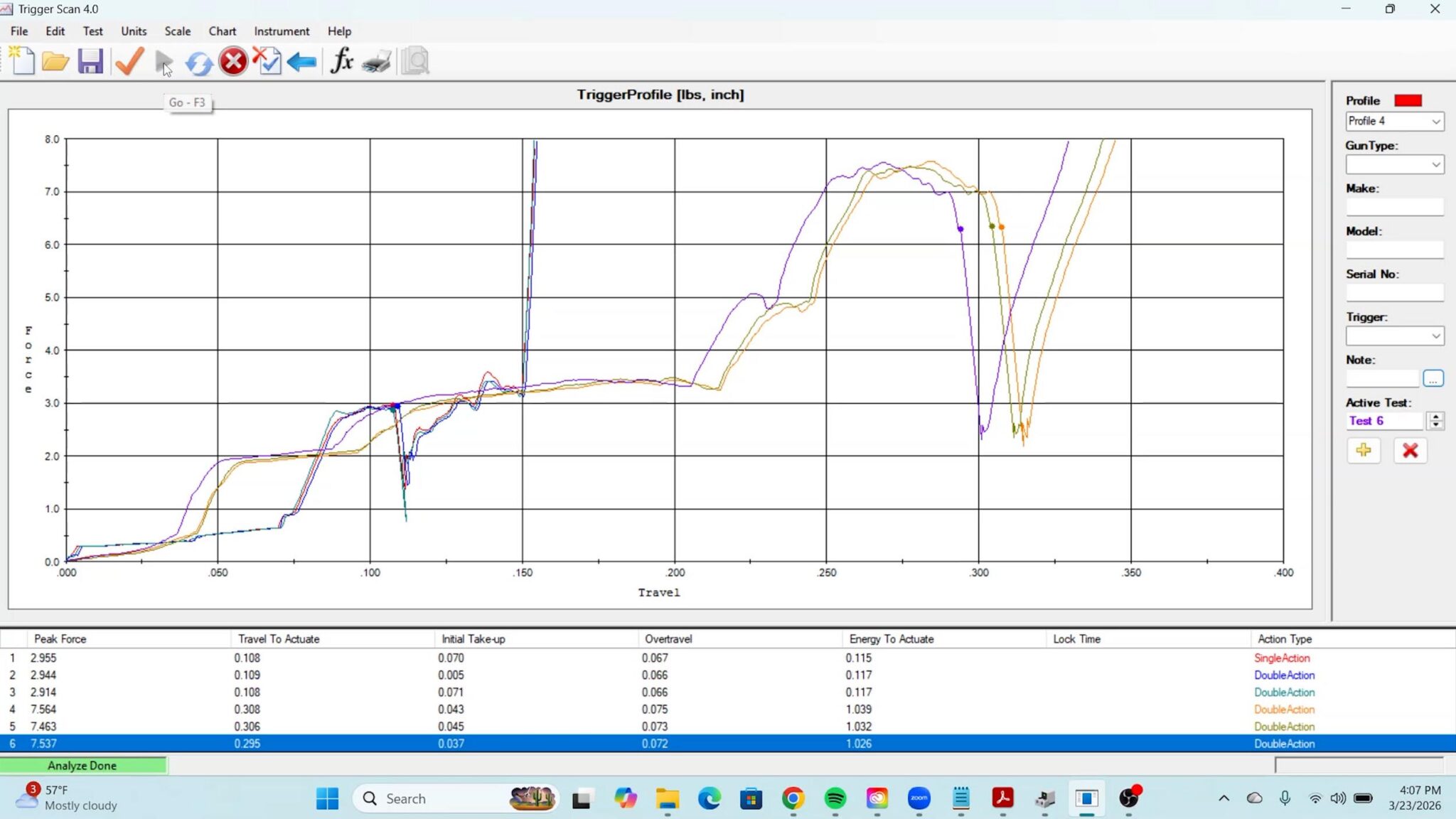The width and height of the screenshot is (1456, 819).
Task: Click the Note input field
Action: pos(1383,379)
